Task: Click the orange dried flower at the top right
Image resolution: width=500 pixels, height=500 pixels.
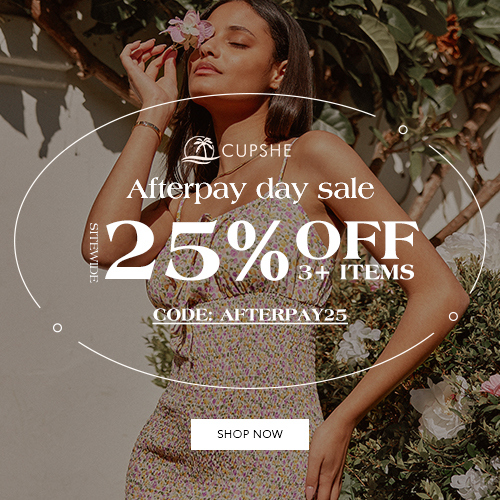Action: point(449,38)
